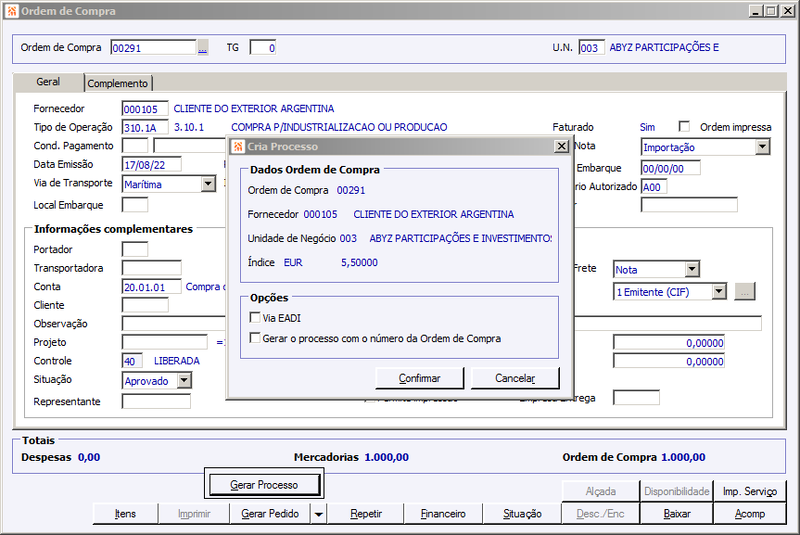Image resolution: width=800 pixels, height=535 pixels.
Task: Click the Local Embarque field
Action: click(x=135, y=205)
